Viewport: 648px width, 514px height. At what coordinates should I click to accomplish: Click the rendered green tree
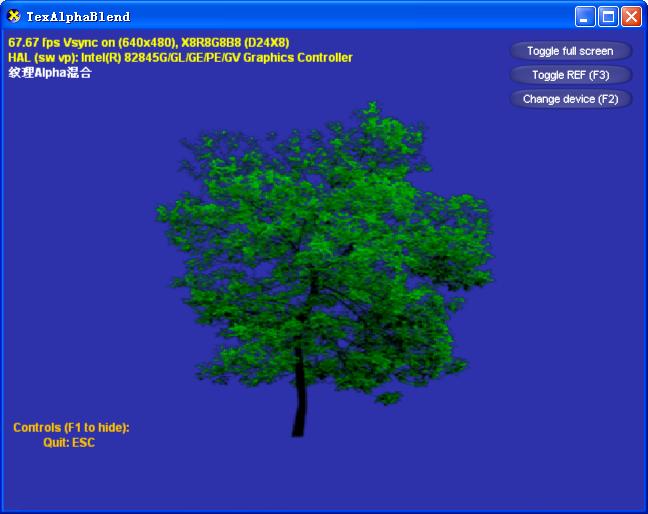tap(324, 269)
